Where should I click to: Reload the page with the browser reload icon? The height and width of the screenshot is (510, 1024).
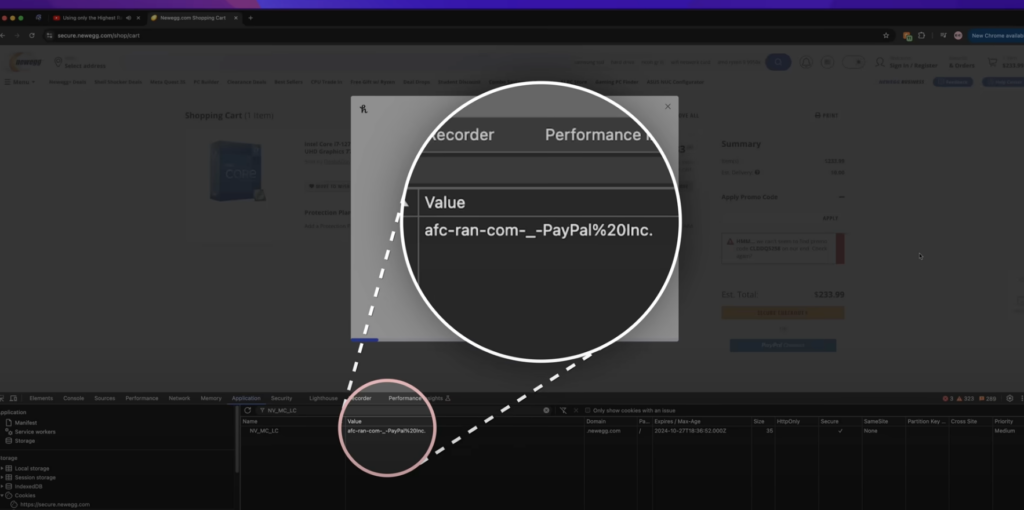[31, 35]
